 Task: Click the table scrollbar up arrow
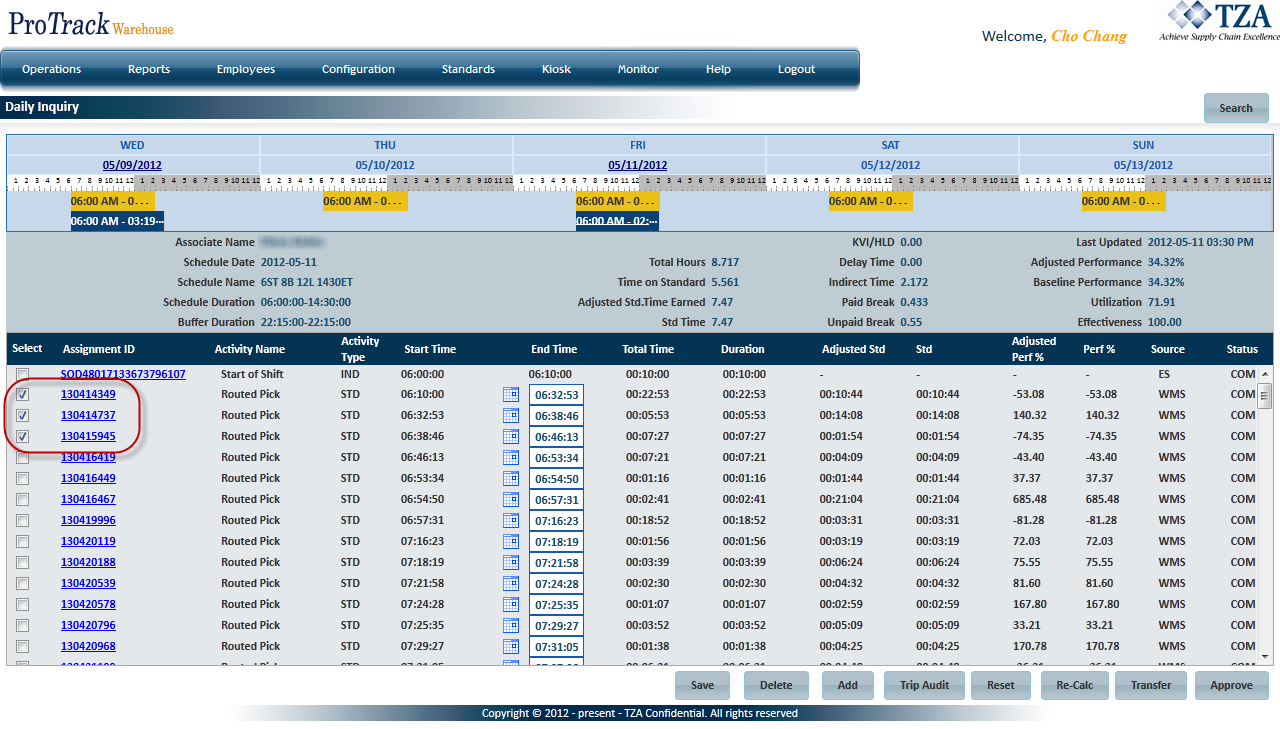click(x=1265, y=373)
